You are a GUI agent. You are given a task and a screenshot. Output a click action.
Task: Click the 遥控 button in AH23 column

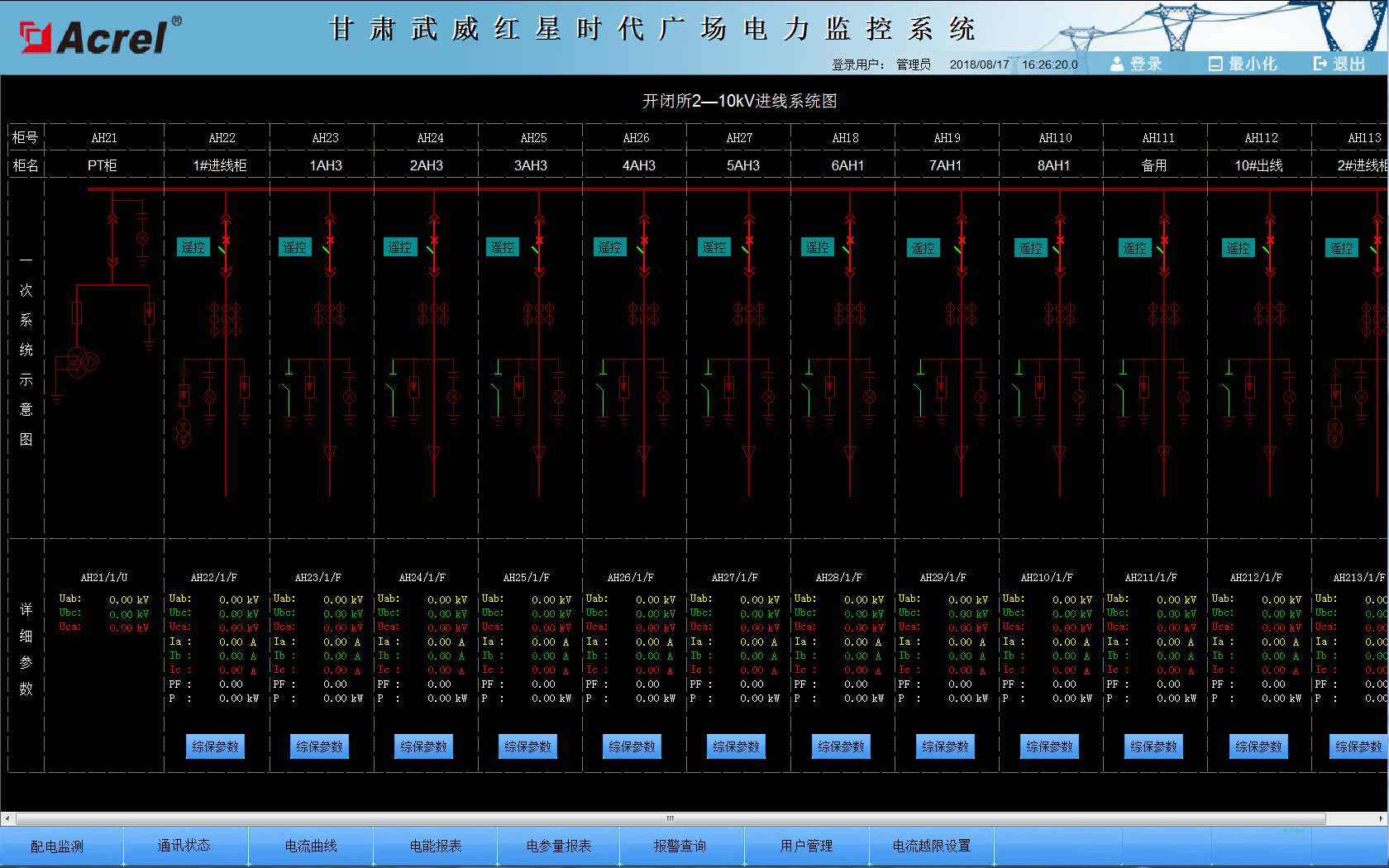coord(295,247)
